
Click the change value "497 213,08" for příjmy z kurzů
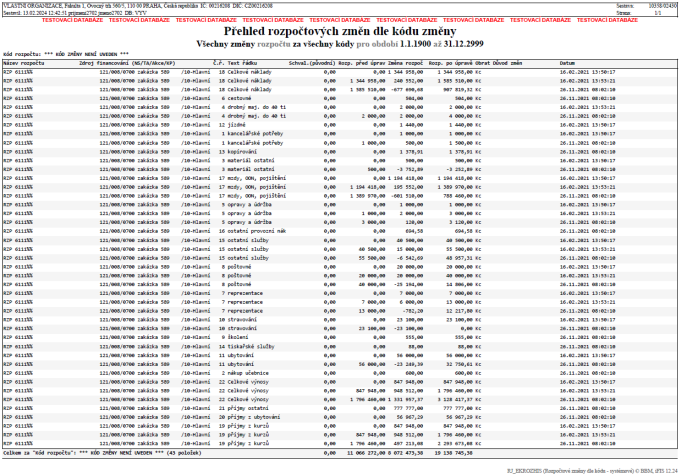tap(408, 443)
